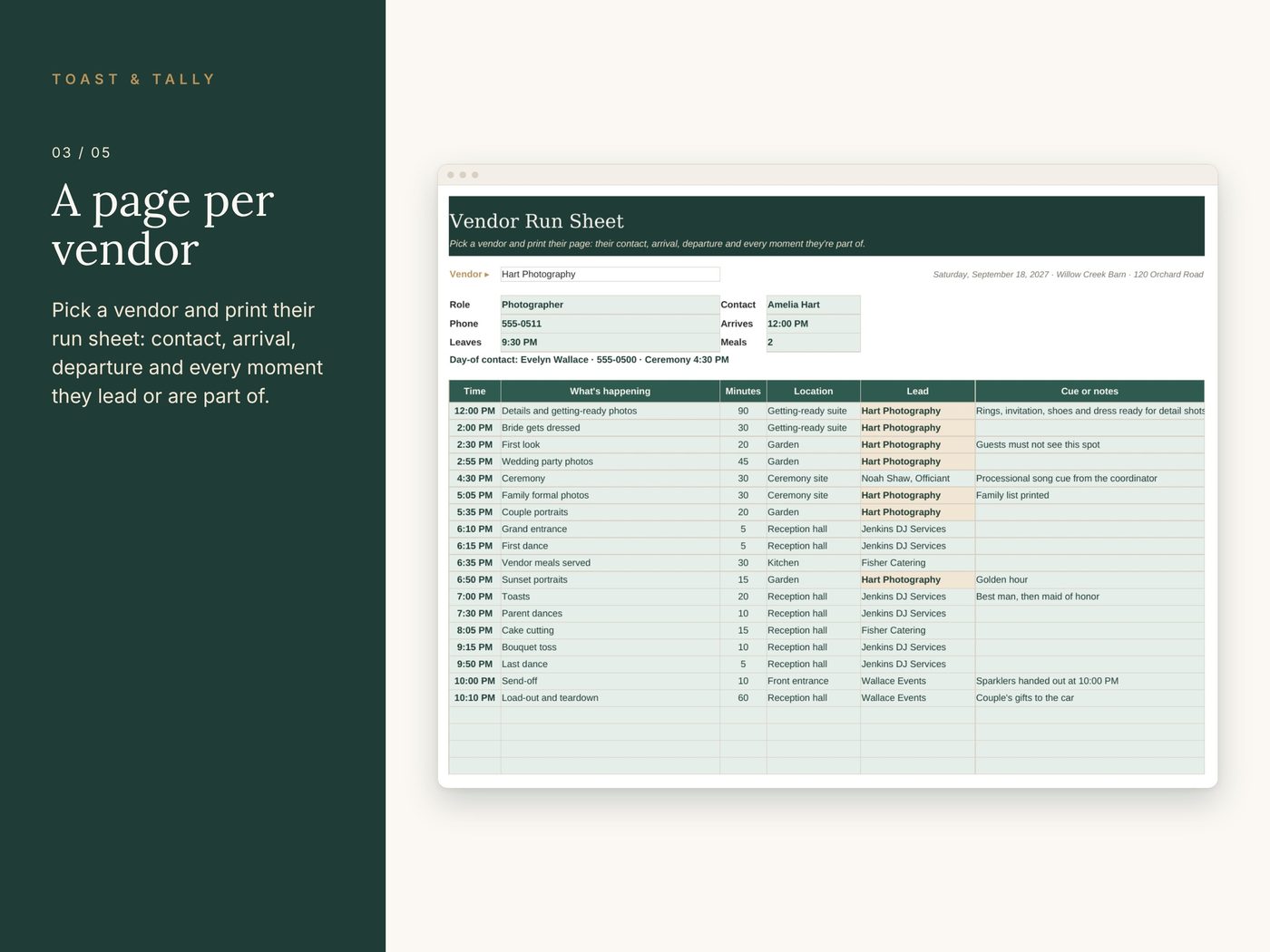1270x952 pixels.
Task: Select the Best man, then maid of honor note
Action: (1089, 597)
